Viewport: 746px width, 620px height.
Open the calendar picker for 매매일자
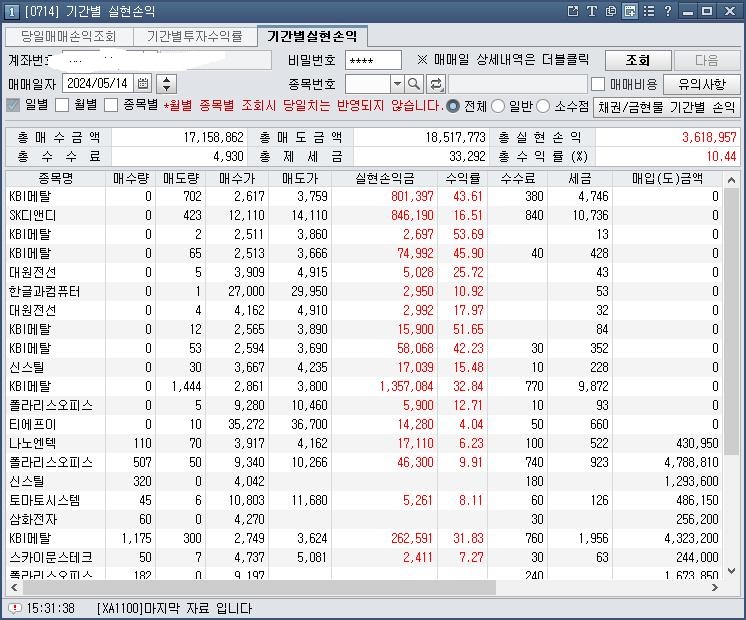[143, 84]
